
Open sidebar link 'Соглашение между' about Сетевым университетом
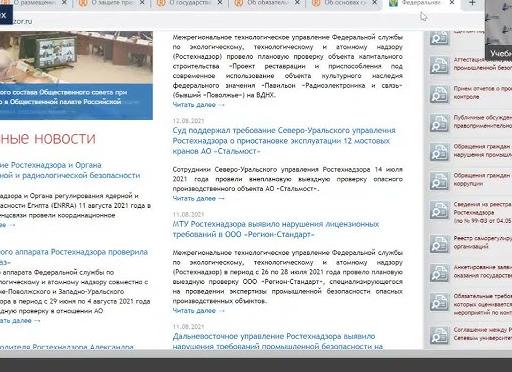[x=482, y=334]
